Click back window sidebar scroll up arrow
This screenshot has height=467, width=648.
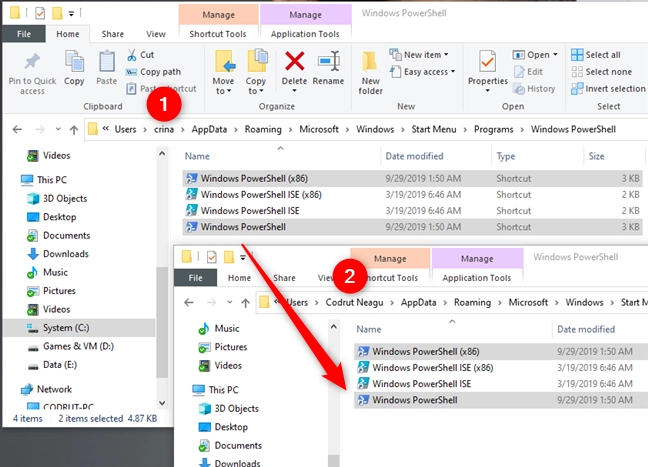click(x=162, y=154)
